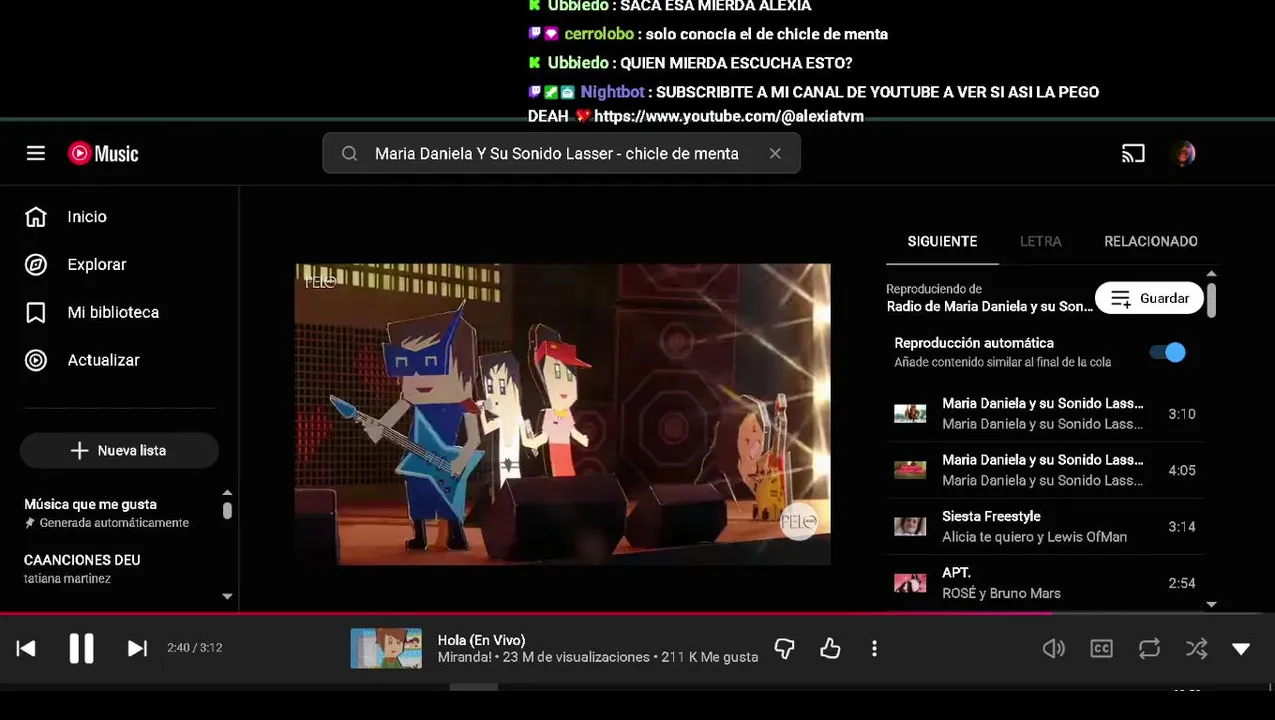Like the current song
The height and width of the screenshot is (720, 1275).
pos(830,649)
